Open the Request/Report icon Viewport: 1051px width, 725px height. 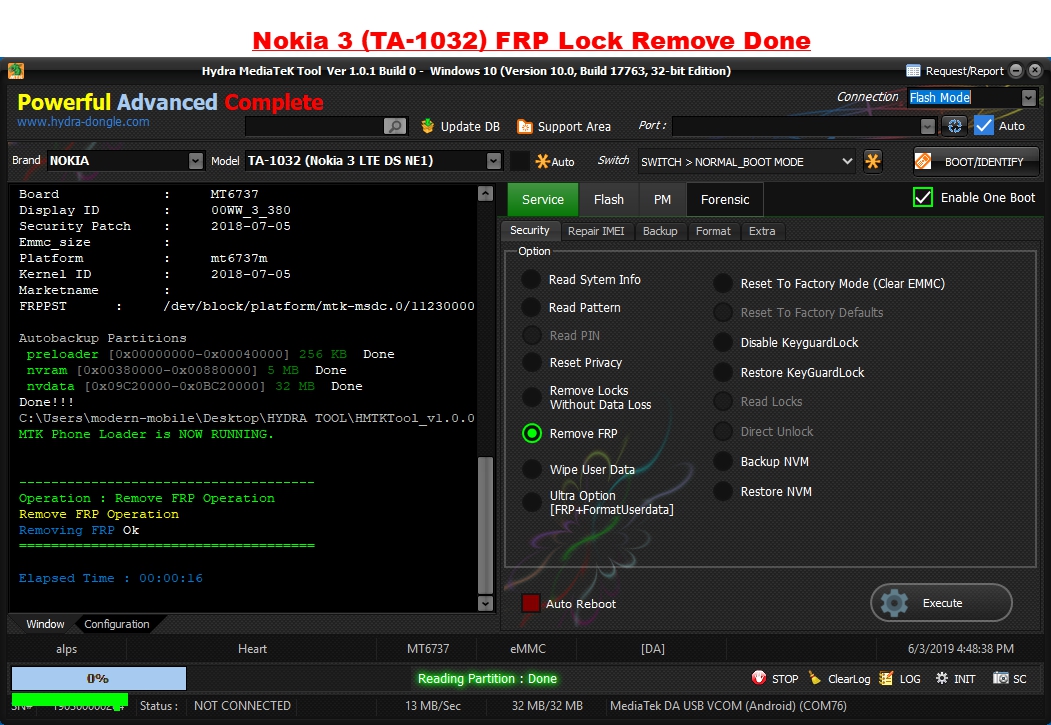[913, 71]
